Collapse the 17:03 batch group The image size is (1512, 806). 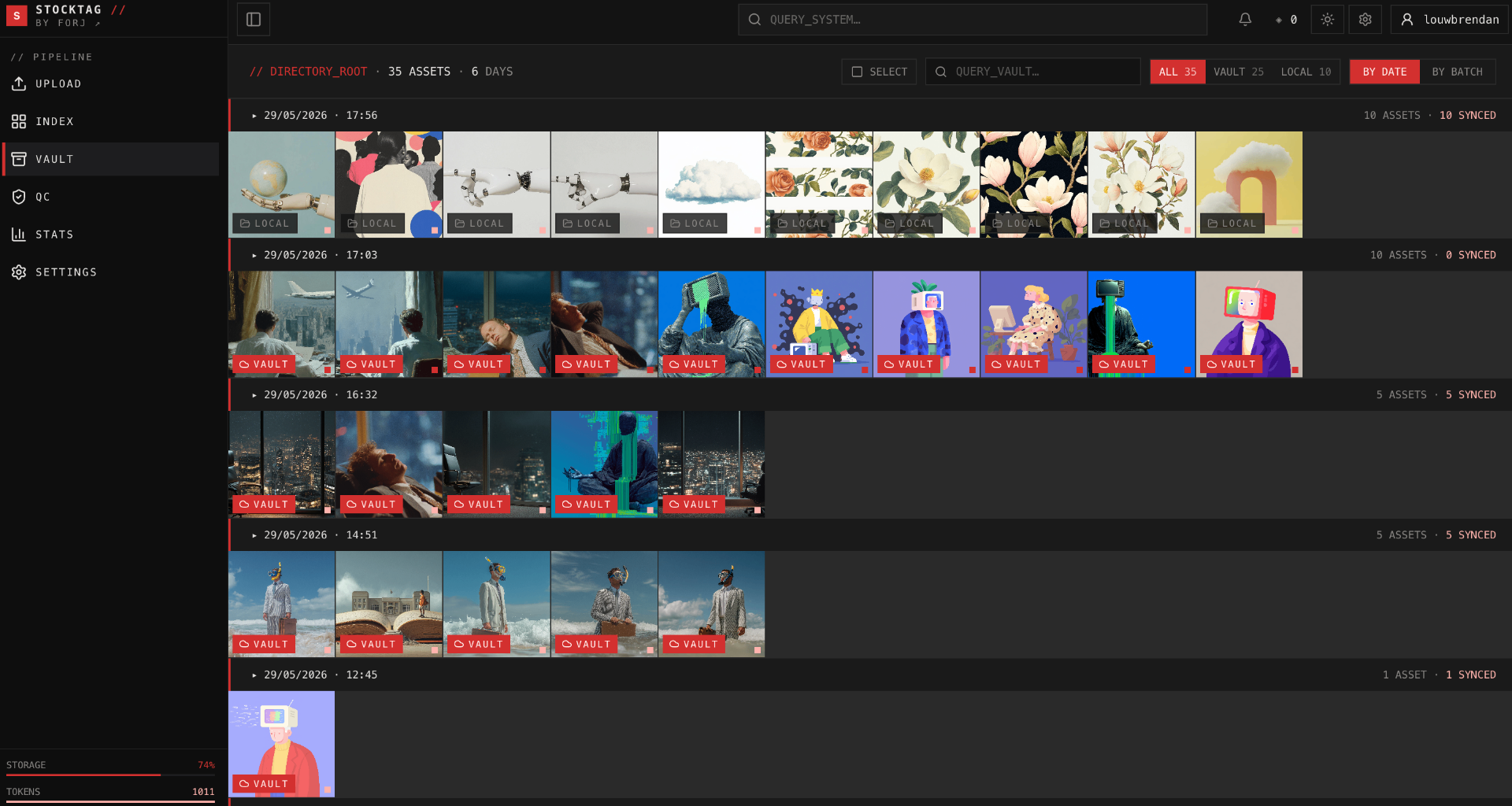pyautogui.click(x=254, y=256)
